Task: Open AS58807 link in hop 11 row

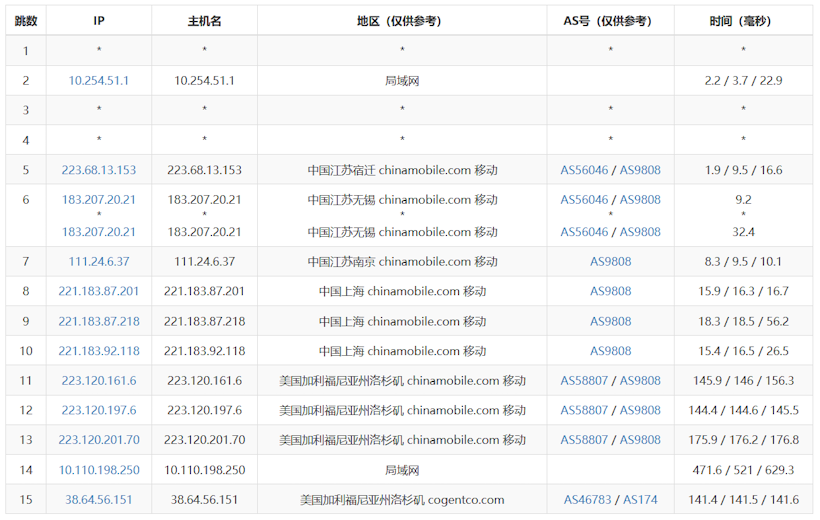Action: point(585,381)
